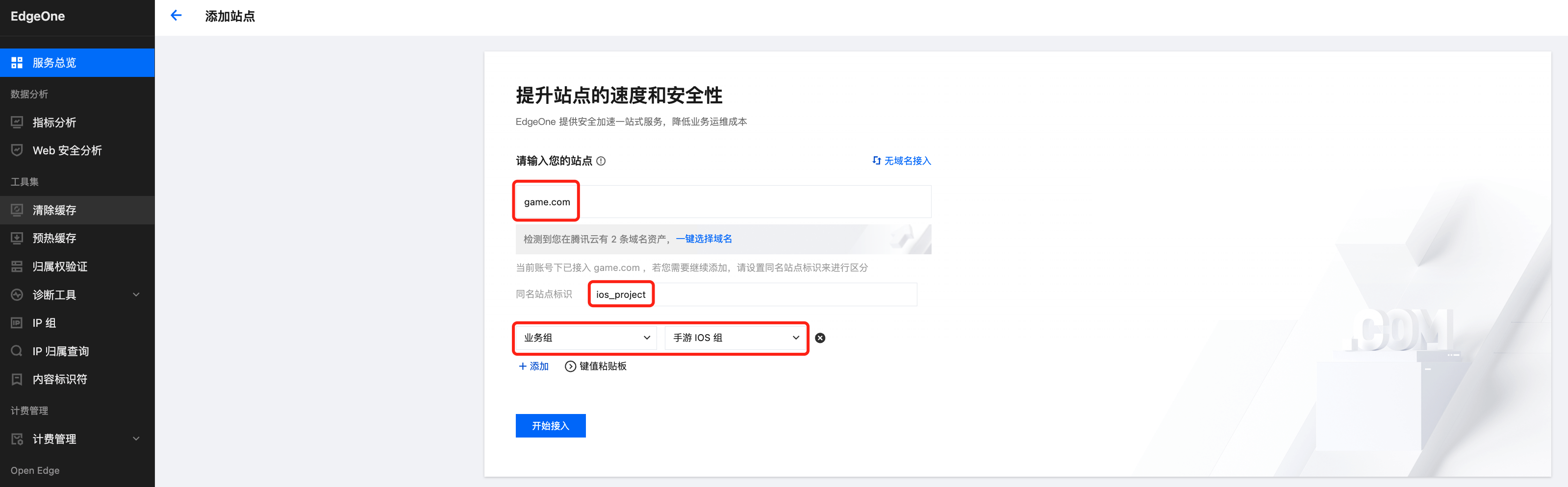Click 添加 to add a tag
1568x487 pixels.
click(539, 366)
